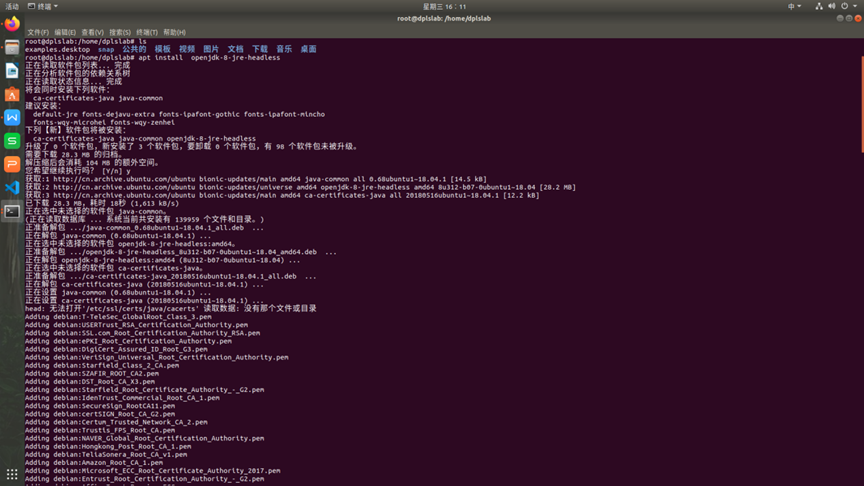Click the 获取:3 ca-certificates-java URL line
This screenshot has height=486, width=864.
pos(282,195)
